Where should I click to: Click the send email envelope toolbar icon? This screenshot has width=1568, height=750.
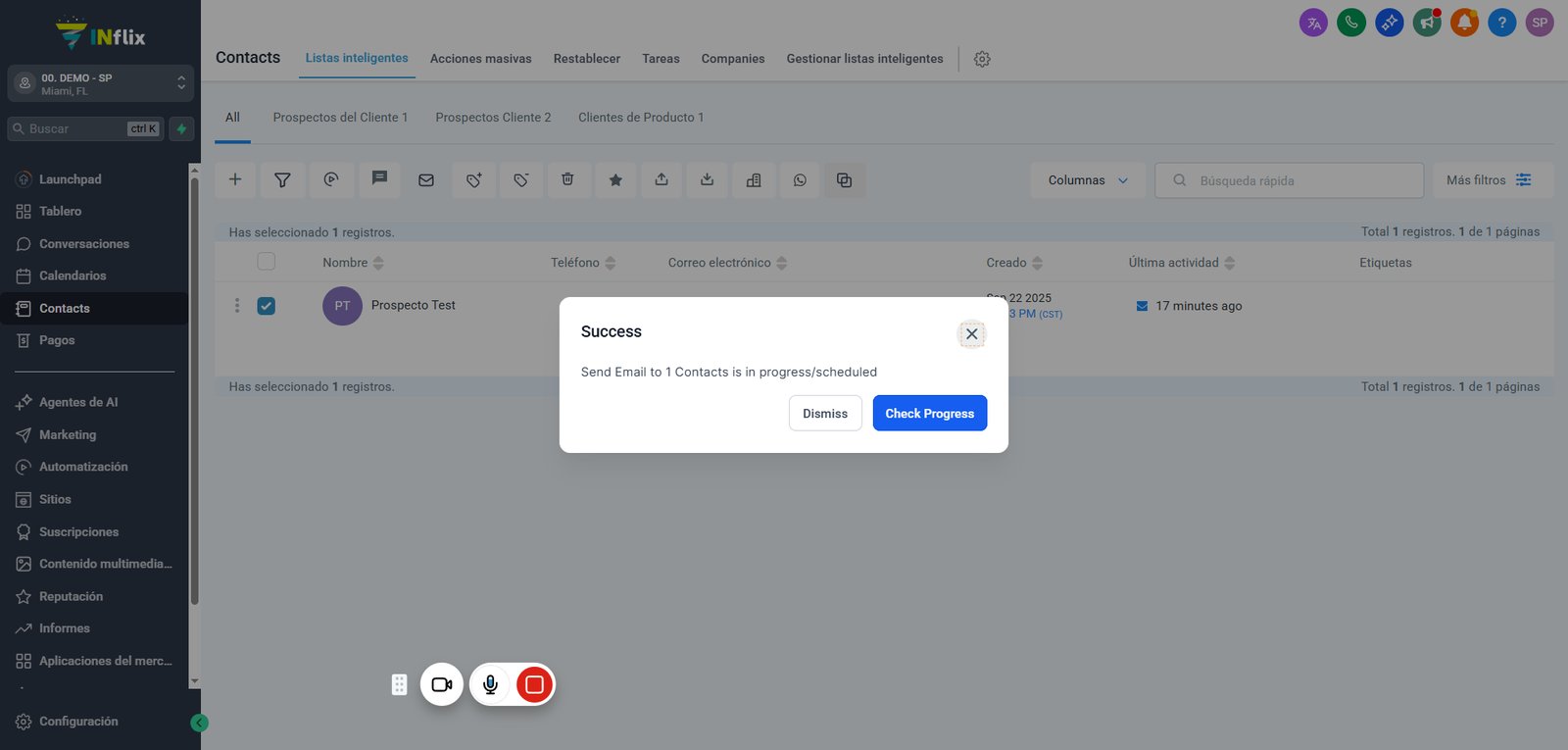[426, 179]
